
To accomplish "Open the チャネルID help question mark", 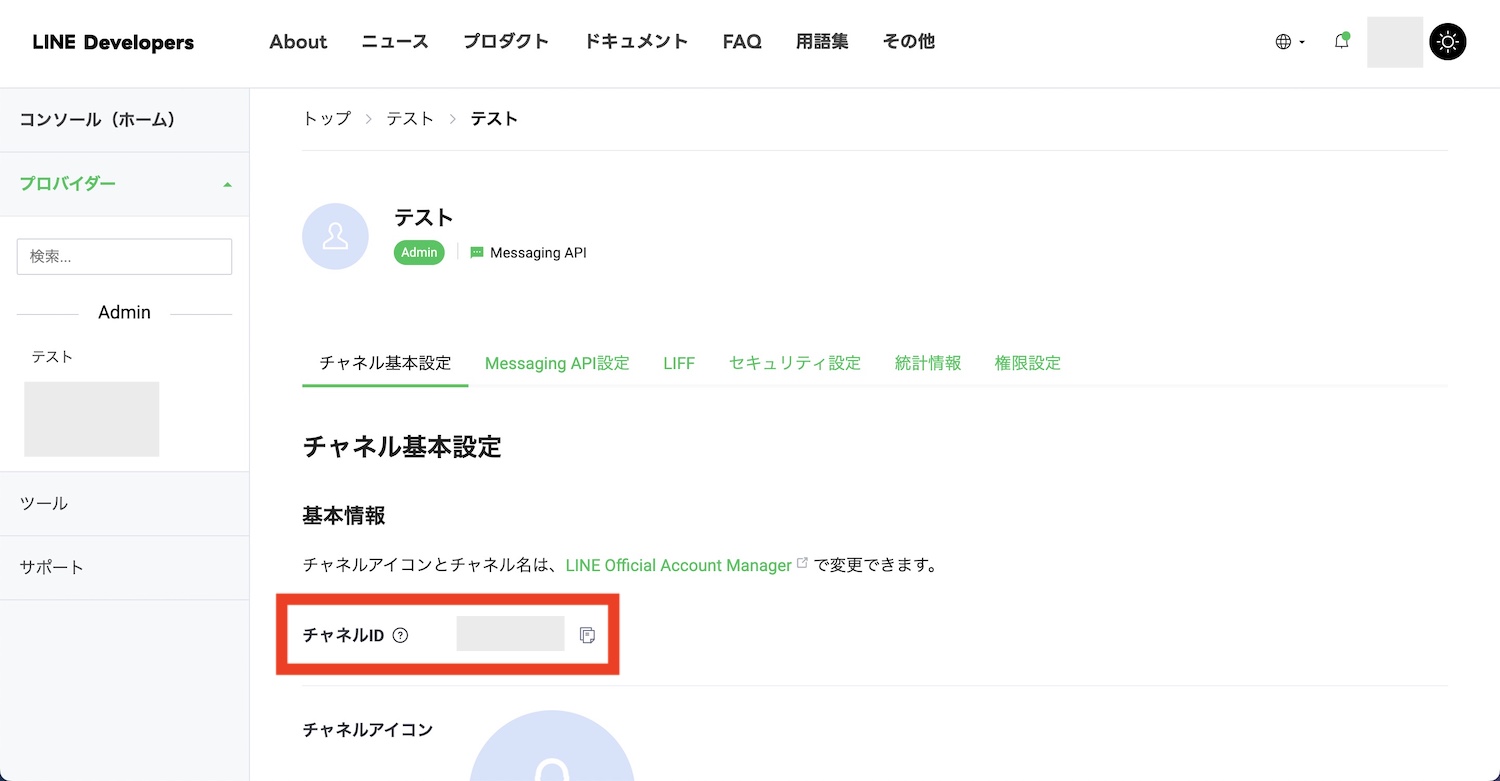I will [x=400, y=635].
